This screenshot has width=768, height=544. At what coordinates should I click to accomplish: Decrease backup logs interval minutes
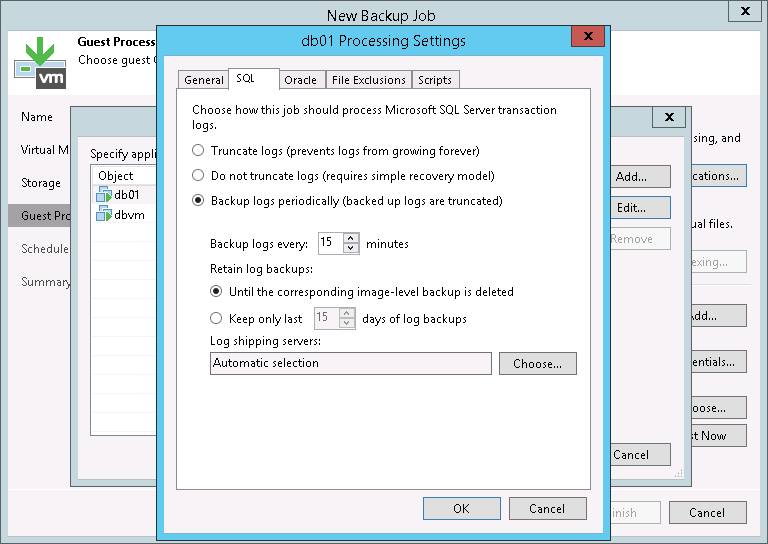351,248
